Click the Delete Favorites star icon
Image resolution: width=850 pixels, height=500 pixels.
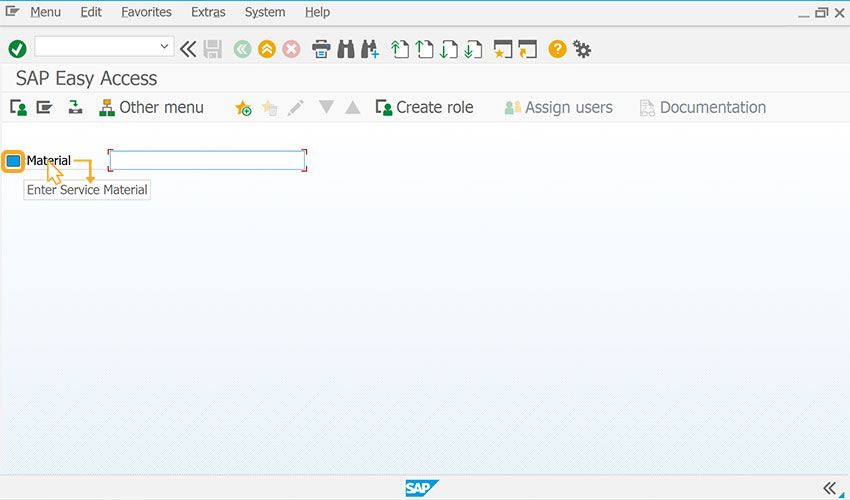click(269, 108)
